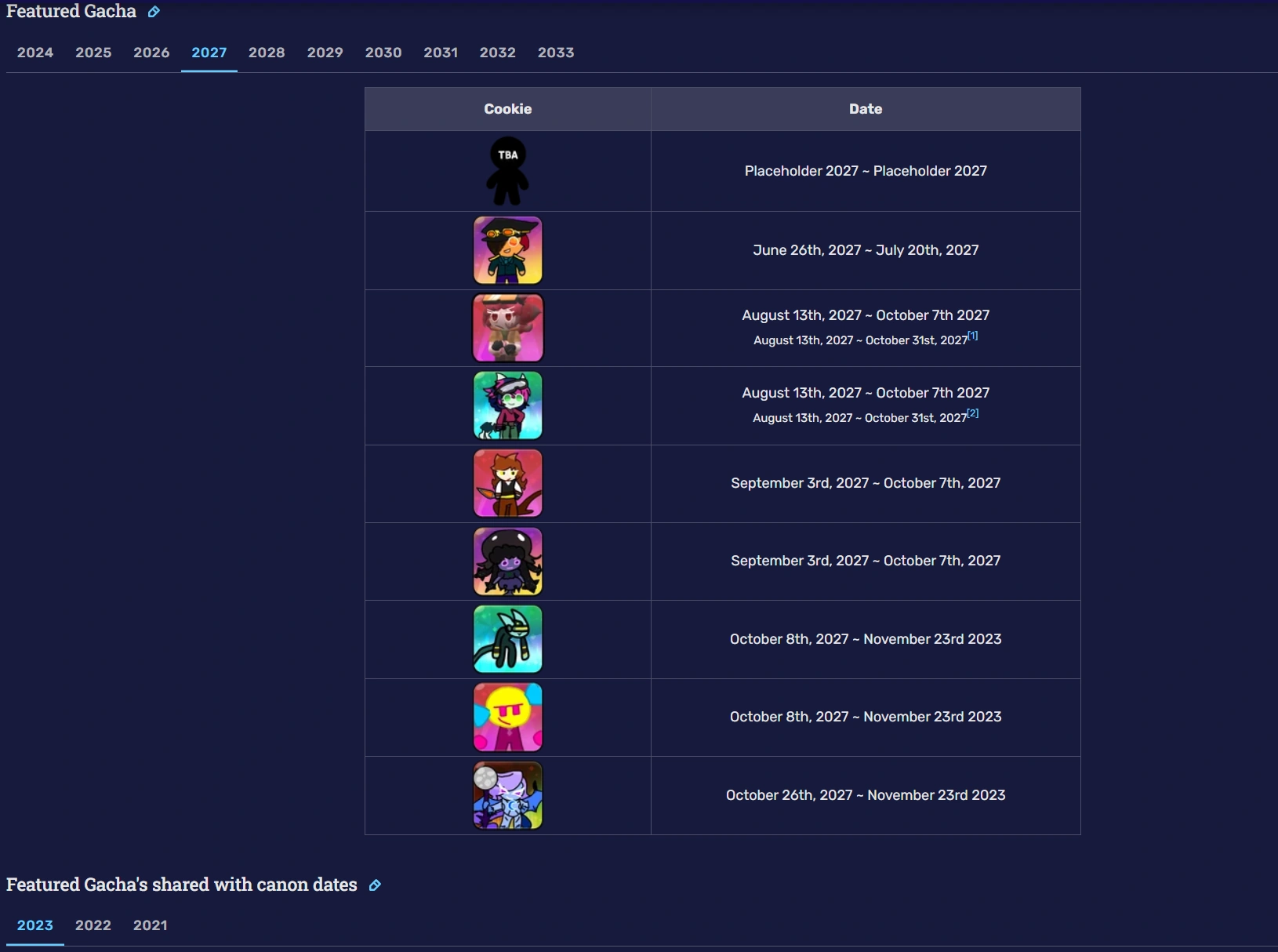Open the 2021 shared gacha tab
The width and height of the screenshot is (1278, 952).
click(150, 925)
